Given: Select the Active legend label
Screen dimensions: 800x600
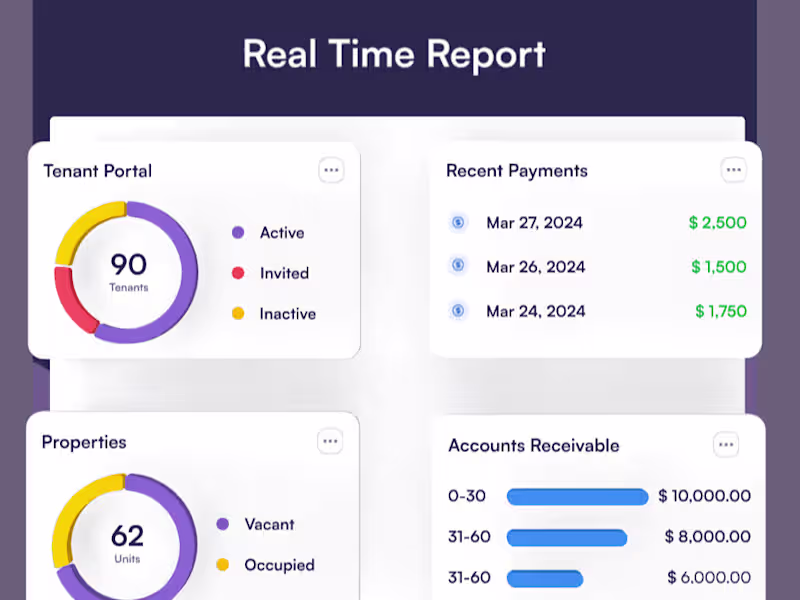Looking at the screenshot, I should click(x=282, y=233).
